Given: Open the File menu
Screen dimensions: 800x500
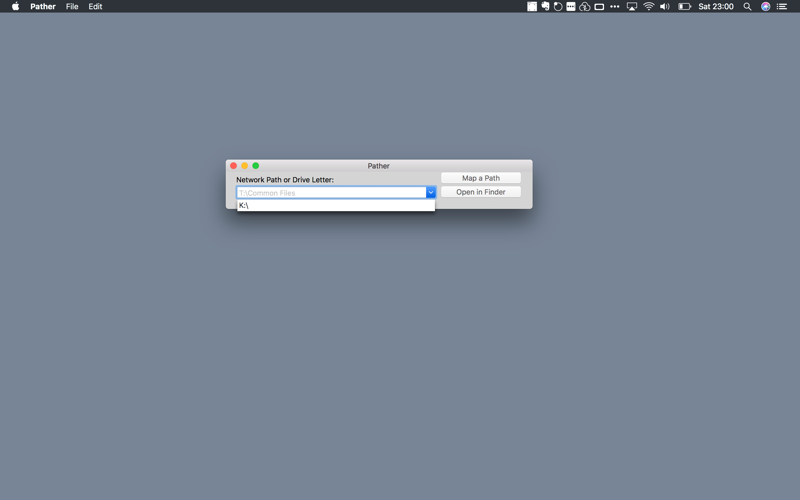Looking at the screenshot, I should [x=72, y=7].
